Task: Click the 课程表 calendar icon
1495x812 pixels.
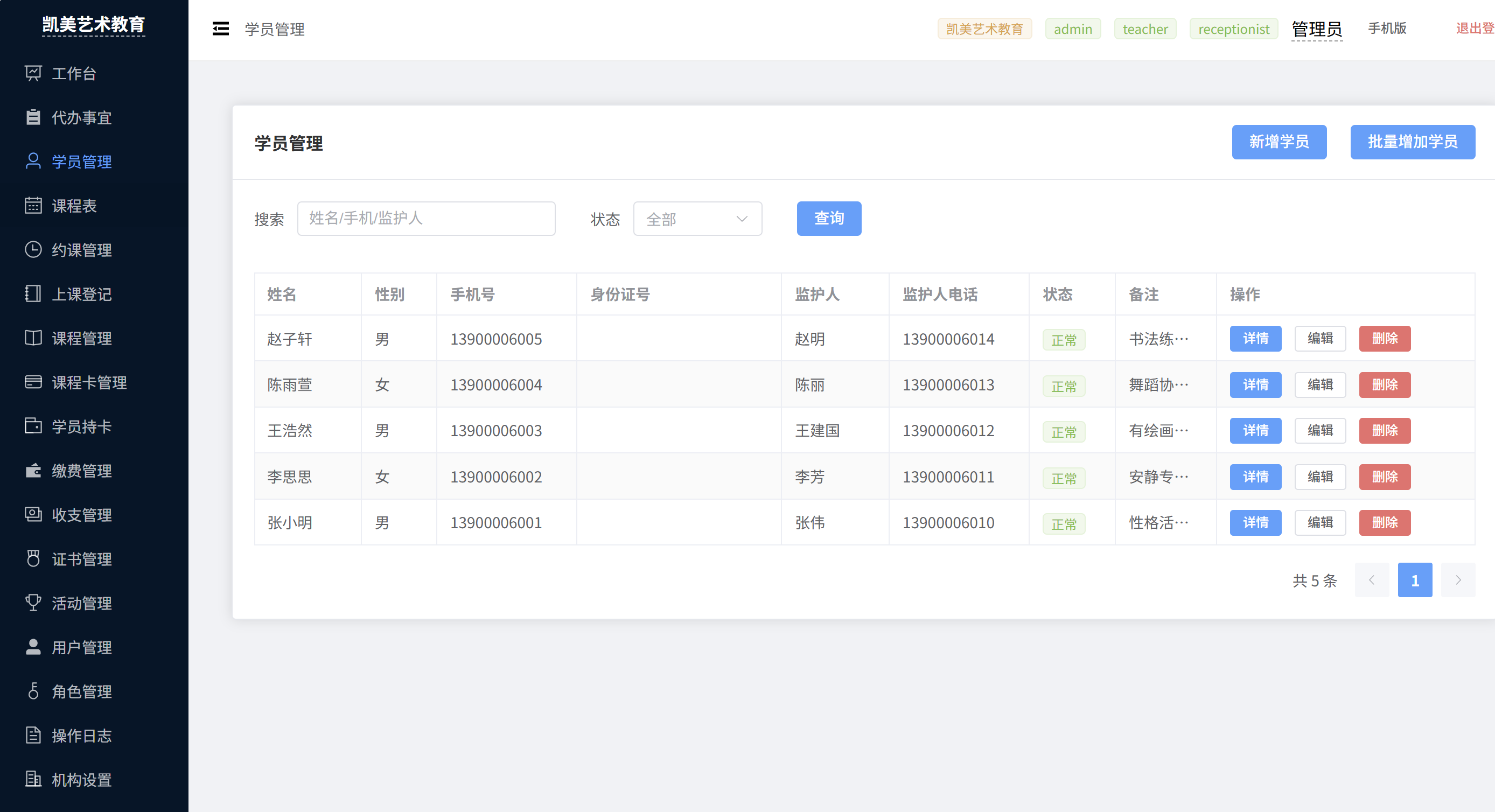Action: pyautogui.click(x=33, y=206)
